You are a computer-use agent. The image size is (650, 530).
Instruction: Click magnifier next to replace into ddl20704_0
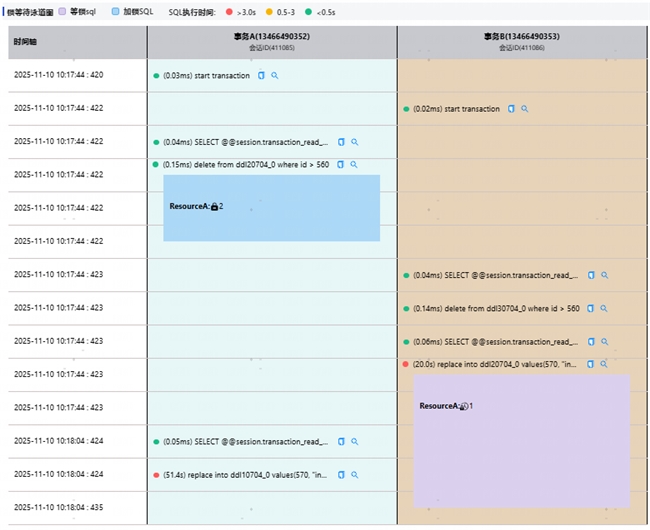tap(604, 364)
